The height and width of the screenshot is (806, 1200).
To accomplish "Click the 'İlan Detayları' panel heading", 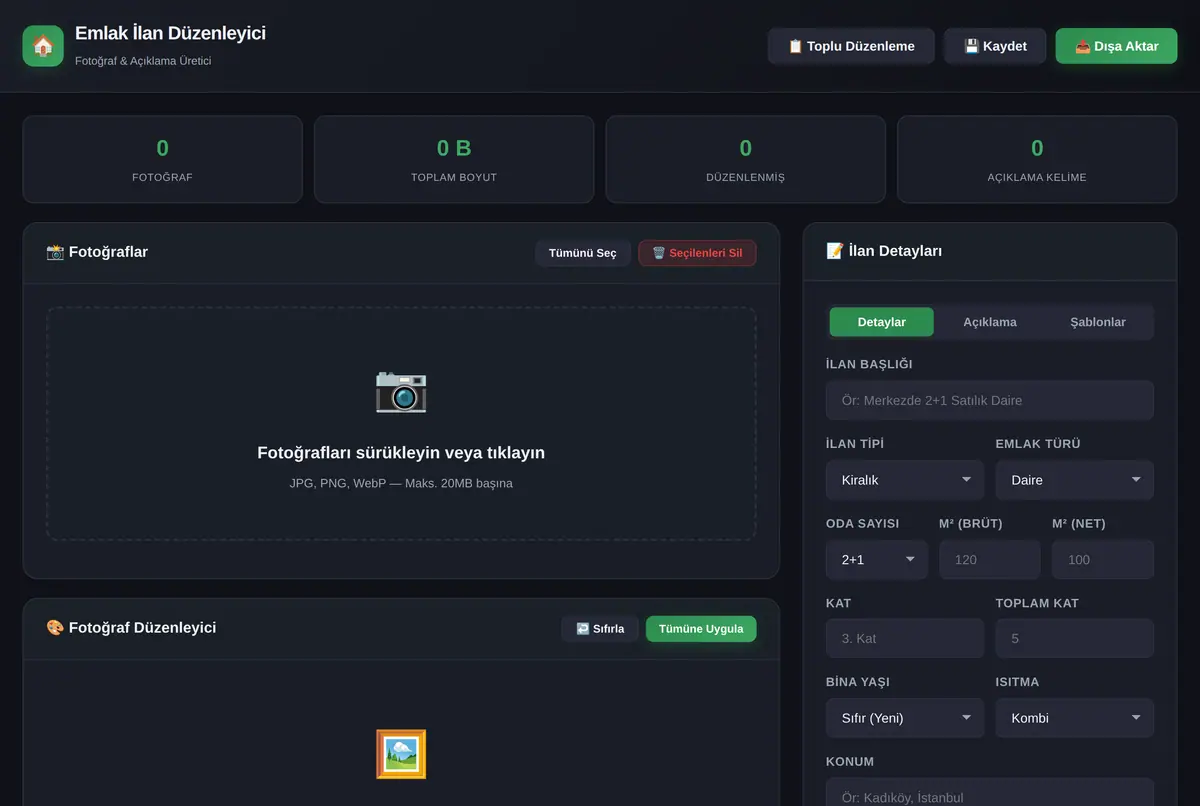I will [x=884, y=251].
